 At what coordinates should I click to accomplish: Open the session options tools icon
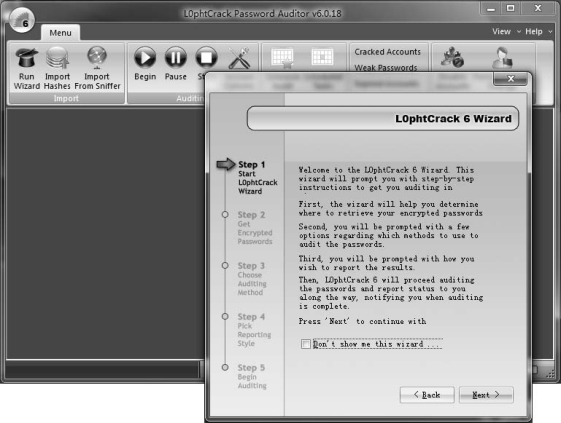239,58
